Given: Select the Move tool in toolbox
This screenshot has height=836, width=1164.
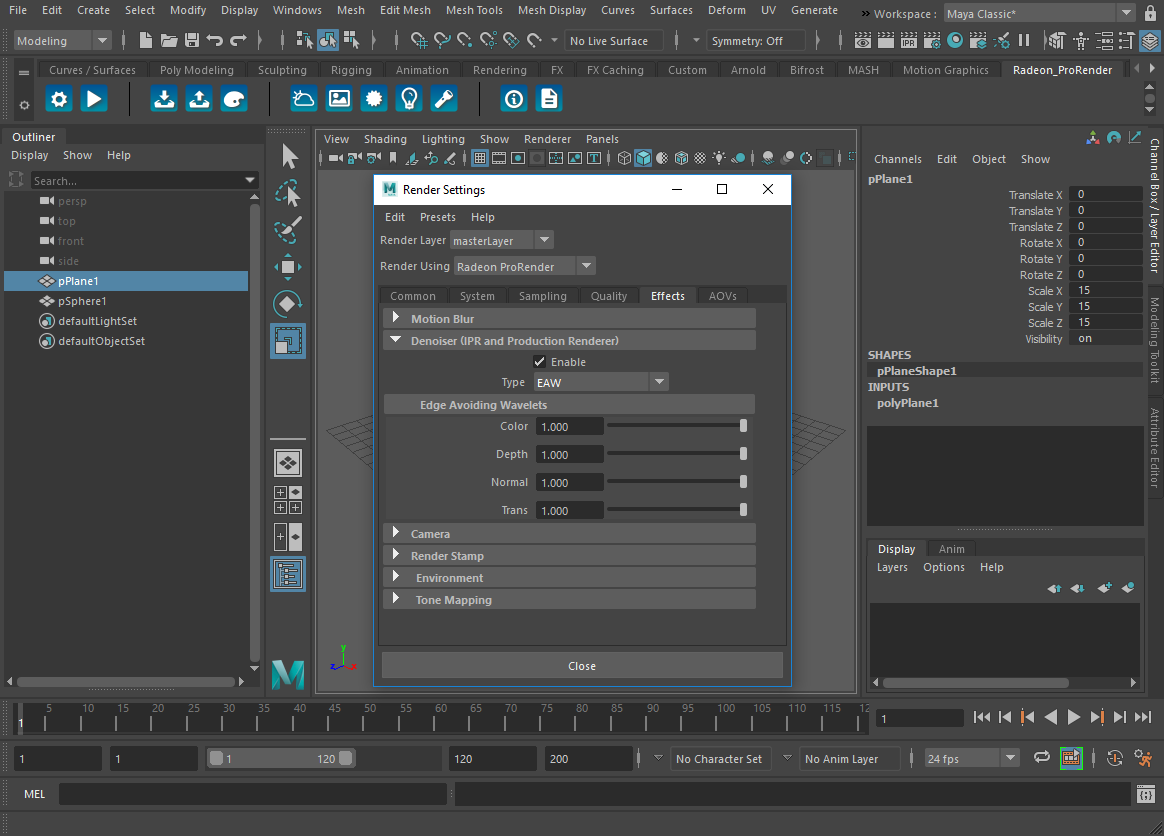Looking at the screenshot, I should point(288,267).
